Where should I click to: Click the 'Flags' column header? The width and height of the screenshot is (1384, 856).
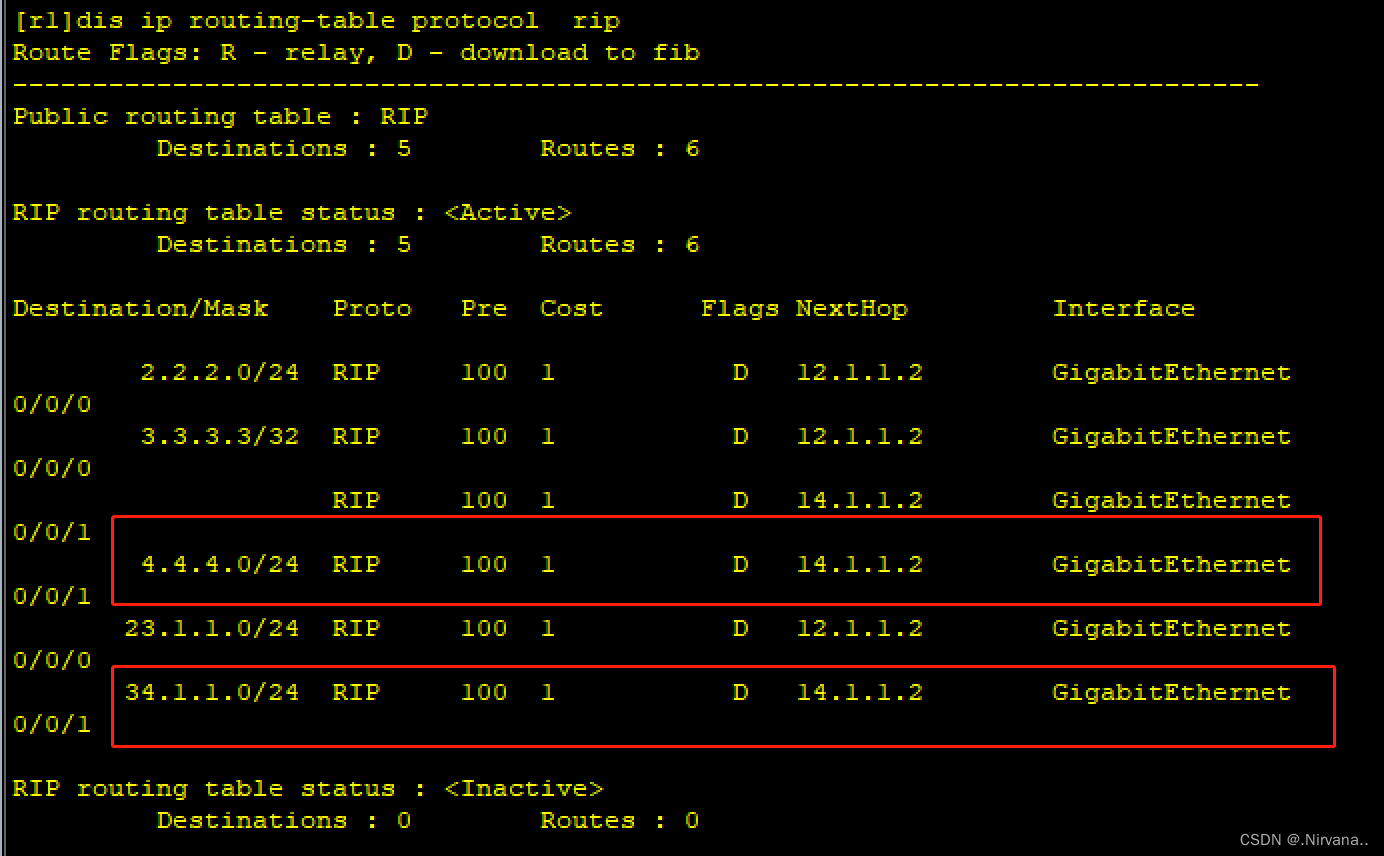pyautogui.click(x=740, y=309)
